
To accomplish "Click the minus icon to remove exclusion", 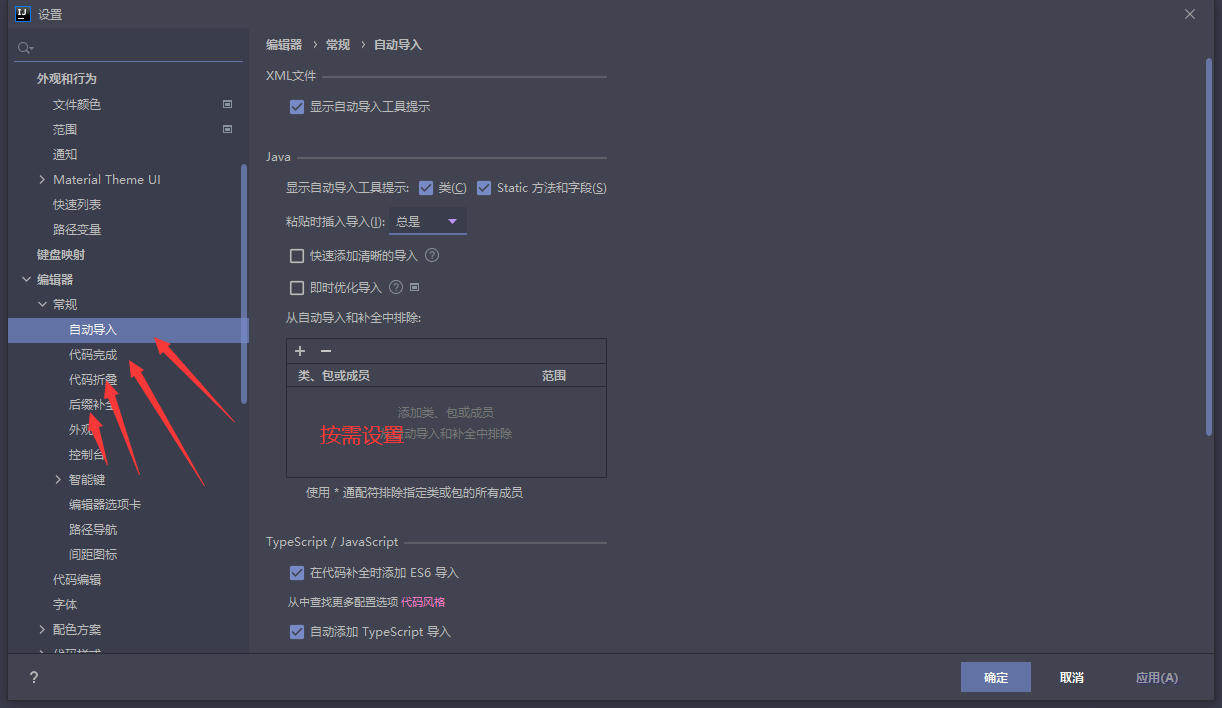I will (325, 351).
